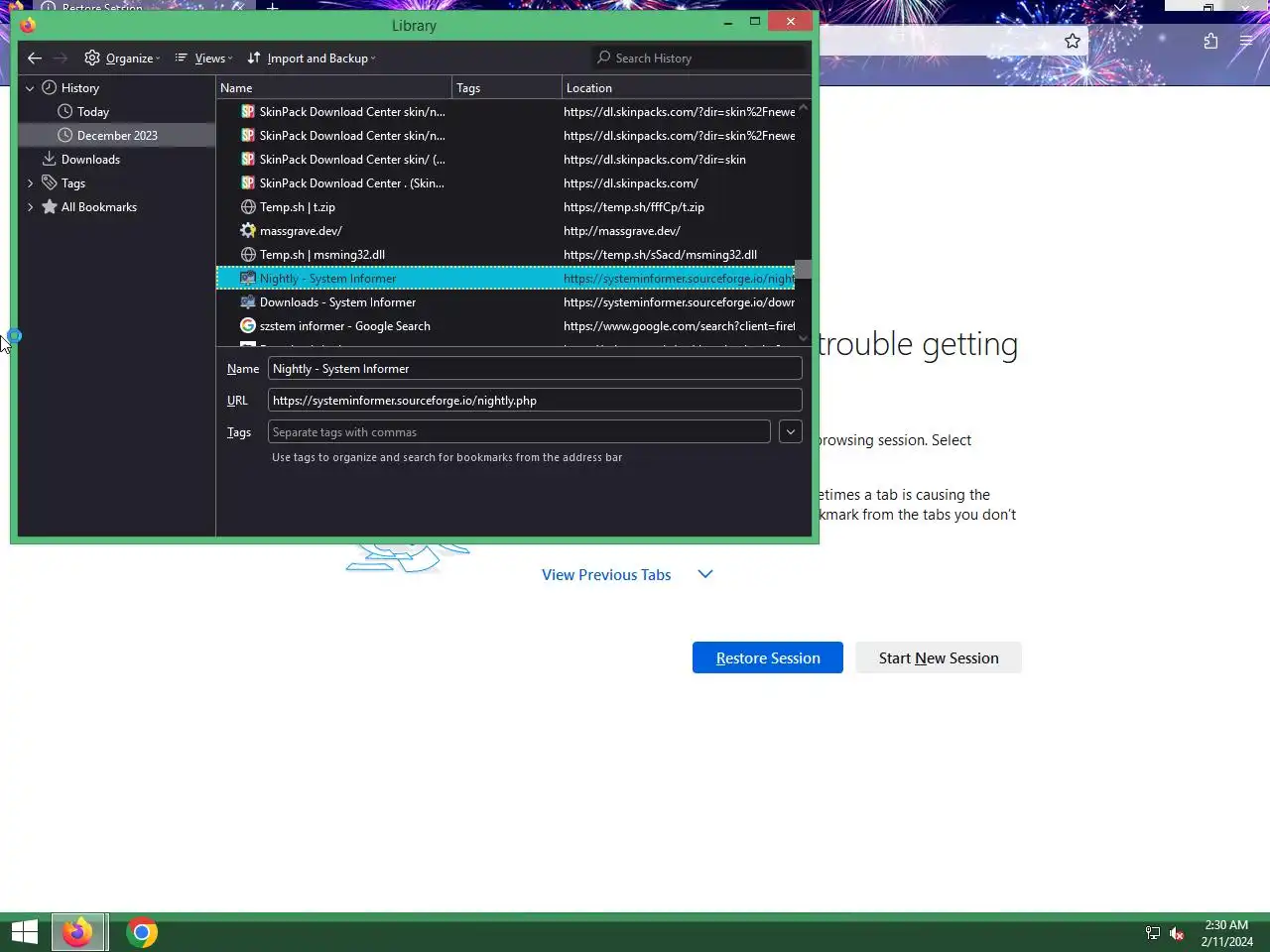The width and height of the screenshot is (1270, 952).
Task: Bookmark page with the star icon in Firefox
Action: [x=1073, y=41]
